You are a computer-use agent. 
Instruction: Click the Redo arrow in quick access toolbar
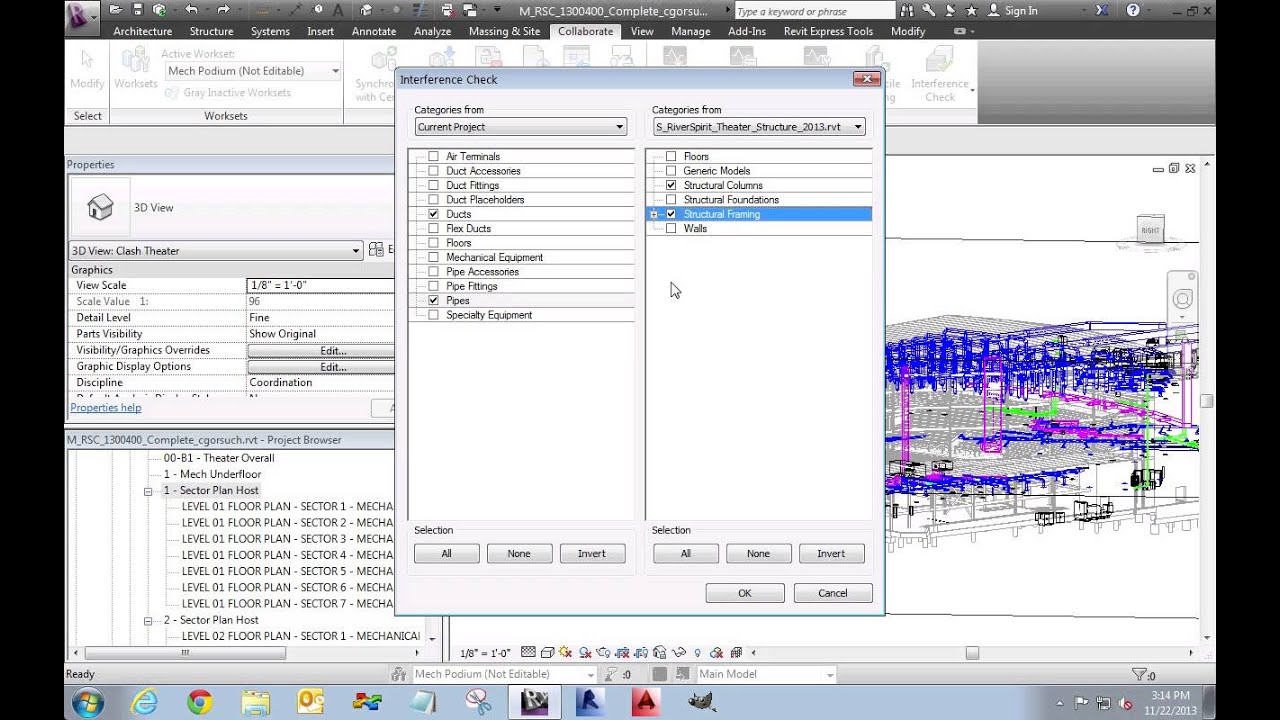pos(222,10)
